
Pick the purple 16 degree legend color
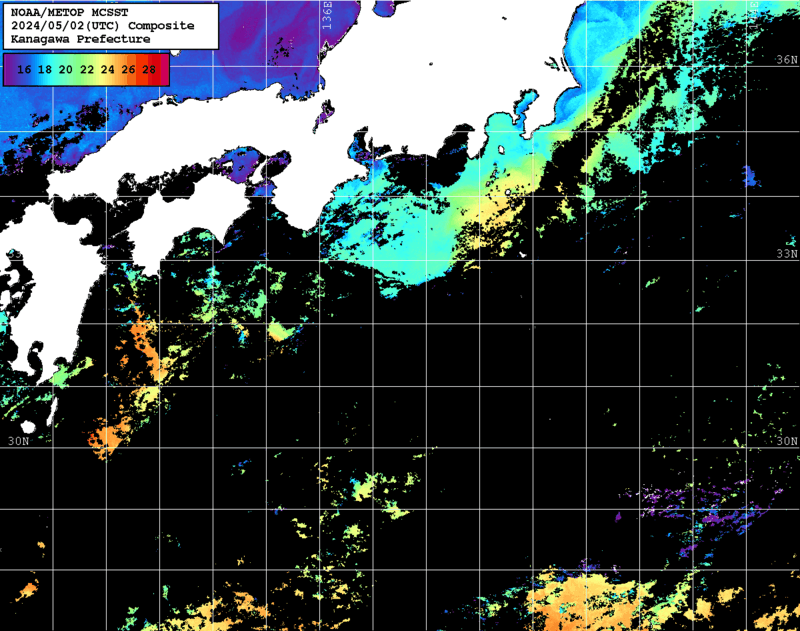click(24, 69)
